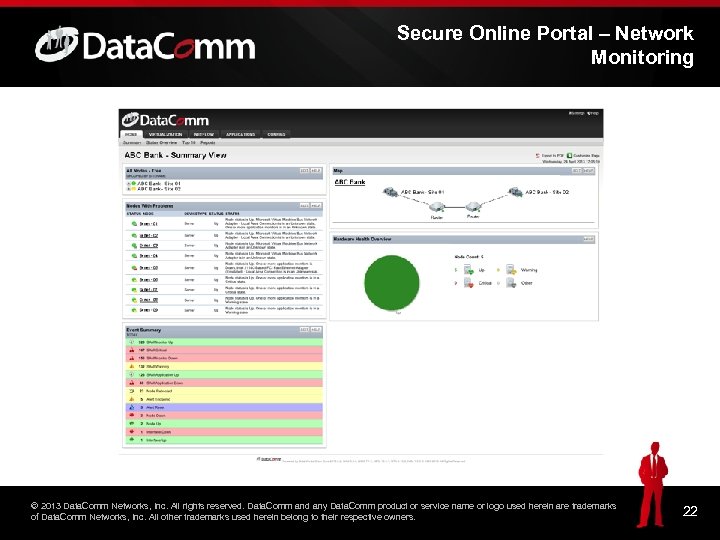Click the ABC Bank - Site 01 map icon

(x=390, y=191)
